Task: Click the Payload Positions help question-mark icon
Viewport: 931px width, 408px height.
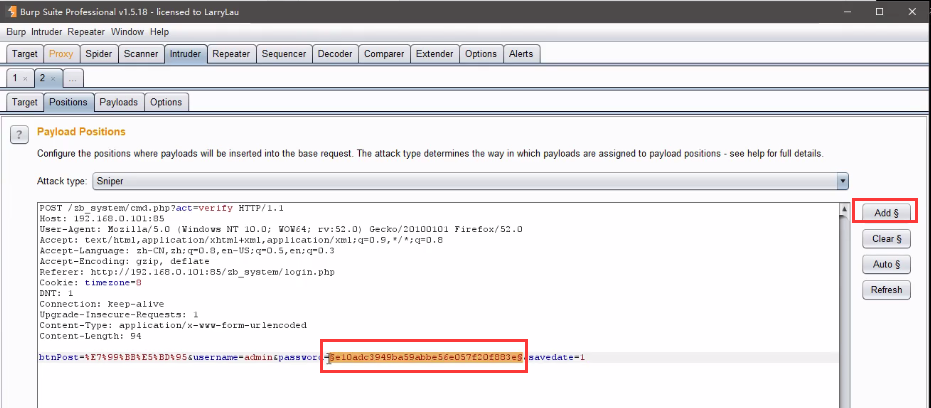Action: click(18, 134)
